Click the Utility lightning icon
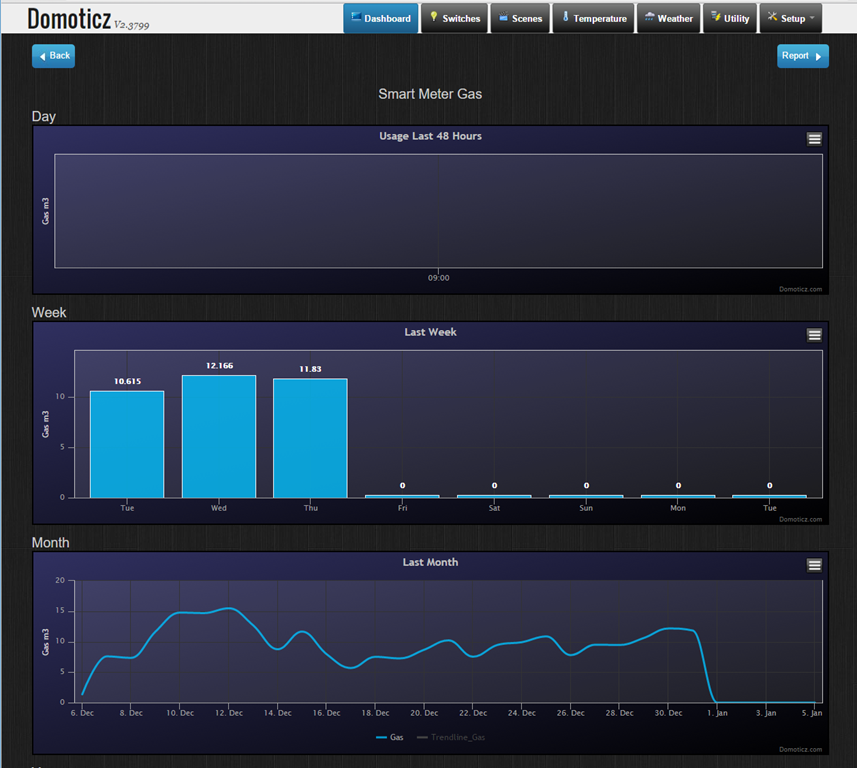This screenshot has width=857, height=768. (x=716, y=17)
